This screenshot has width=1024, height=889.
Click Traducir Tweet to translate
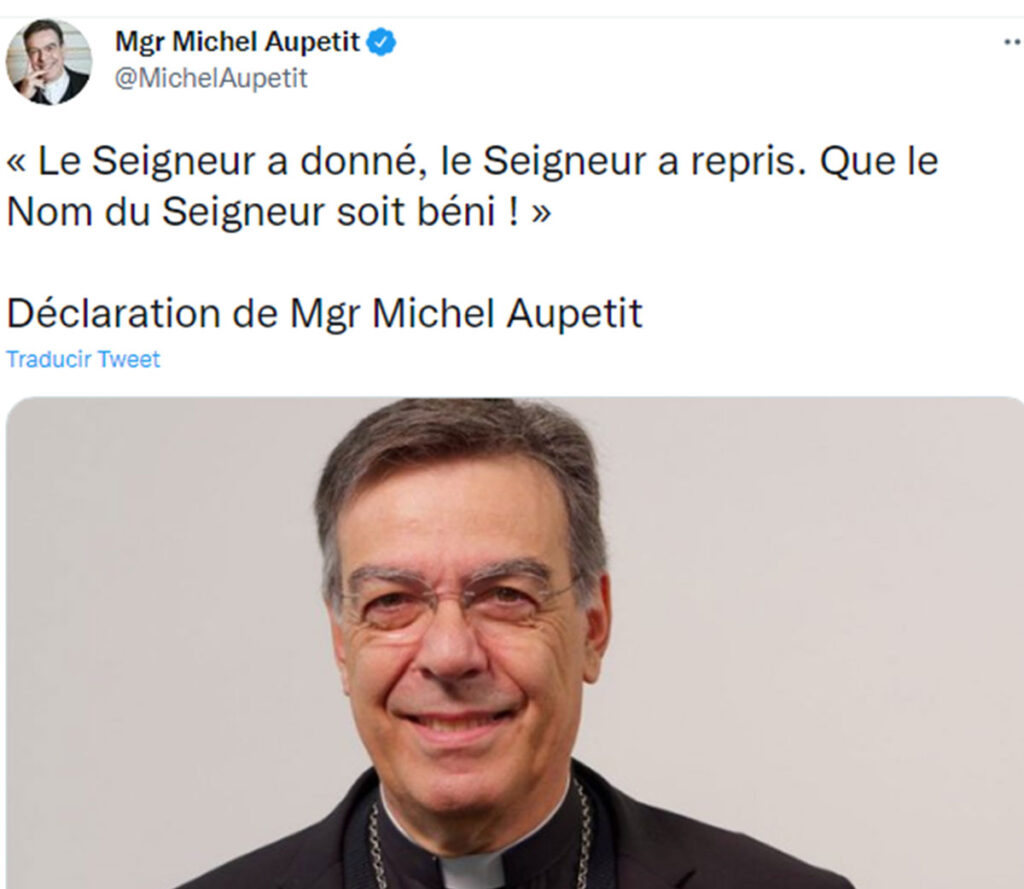pyautogui.click(x=83, y=359)
